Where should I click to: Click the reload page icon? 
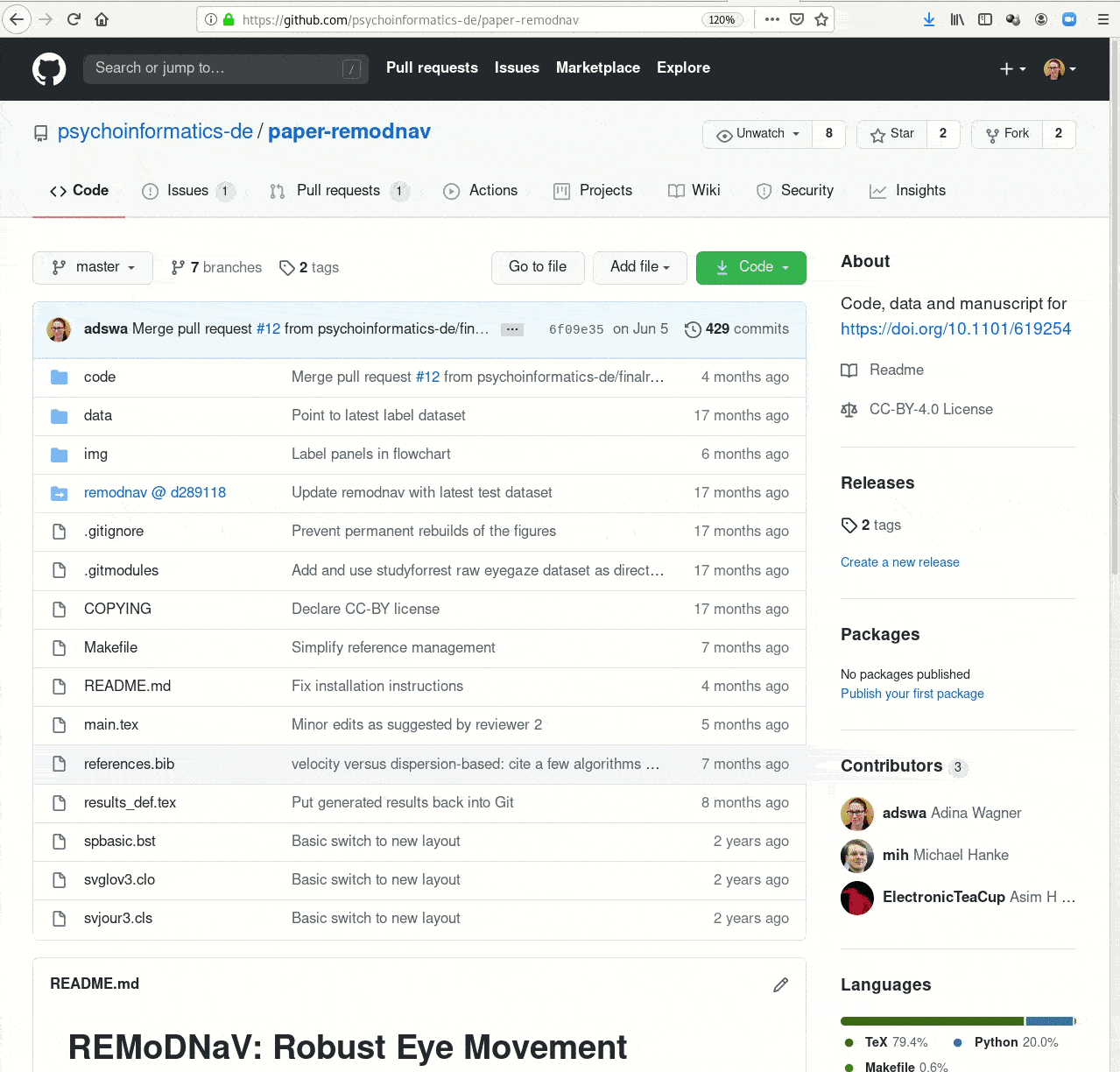click(74, 18)
